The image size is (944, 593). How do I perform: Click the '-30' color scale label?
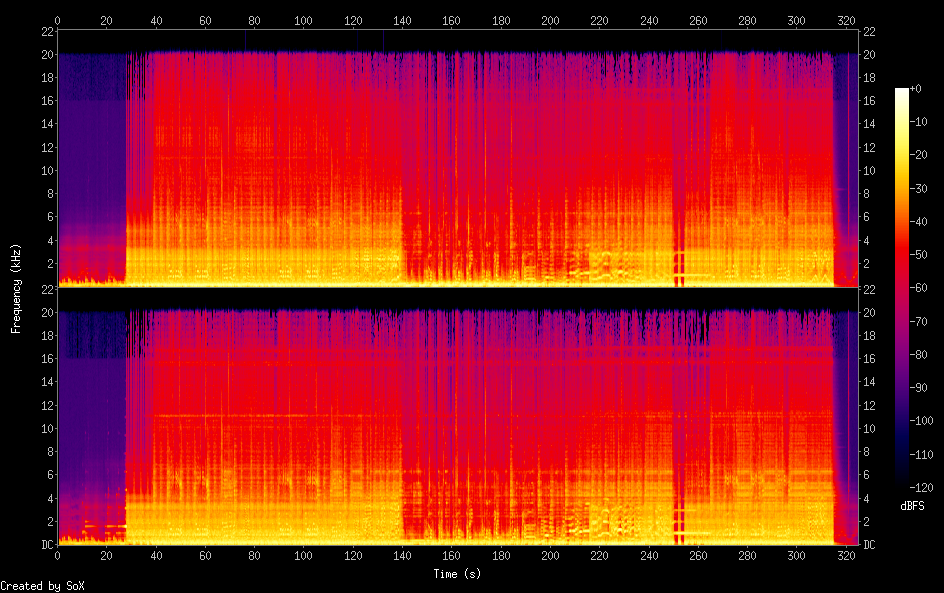[919, 188]
